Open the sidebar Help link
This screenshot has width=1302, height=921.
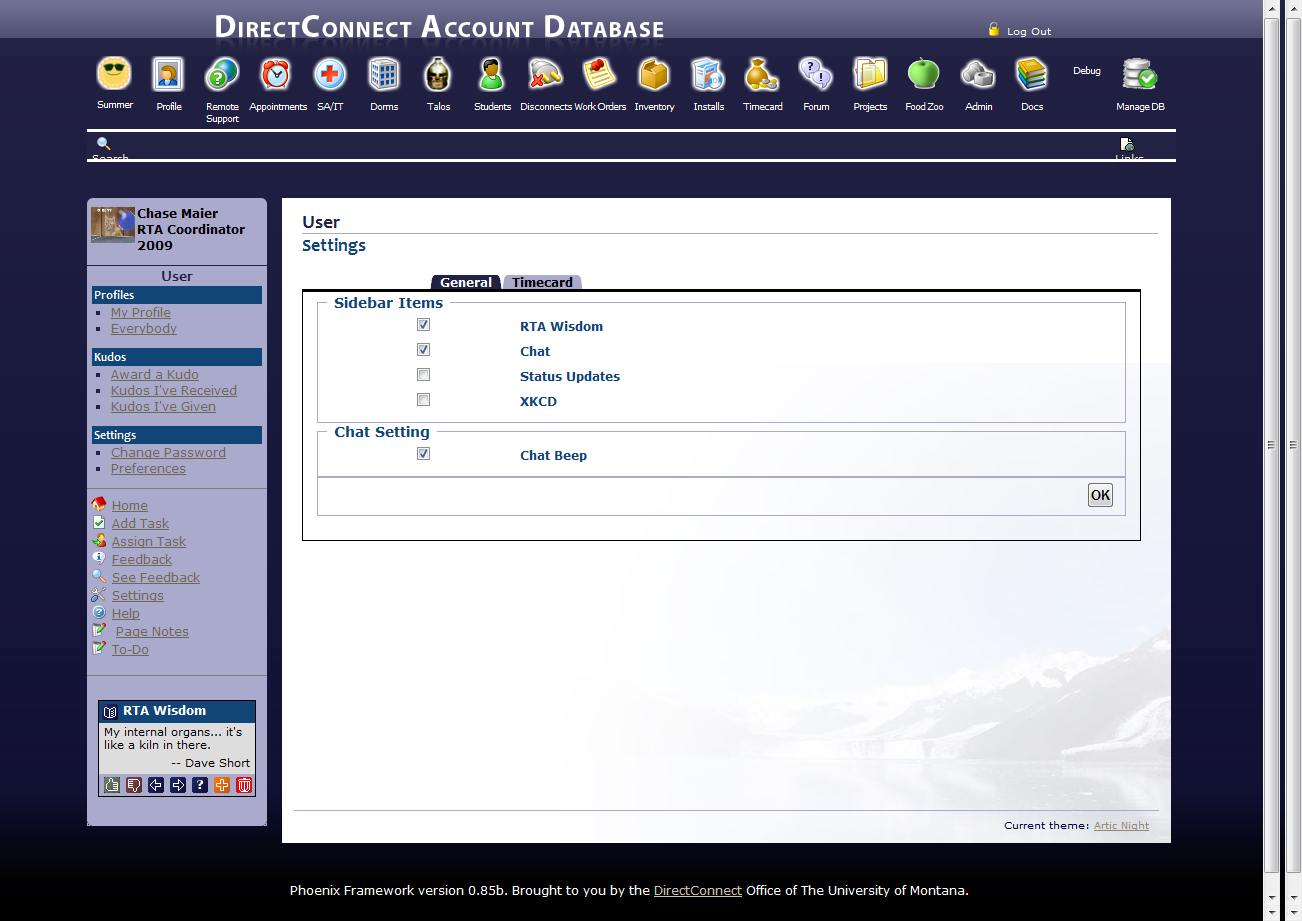coord(126,614)
